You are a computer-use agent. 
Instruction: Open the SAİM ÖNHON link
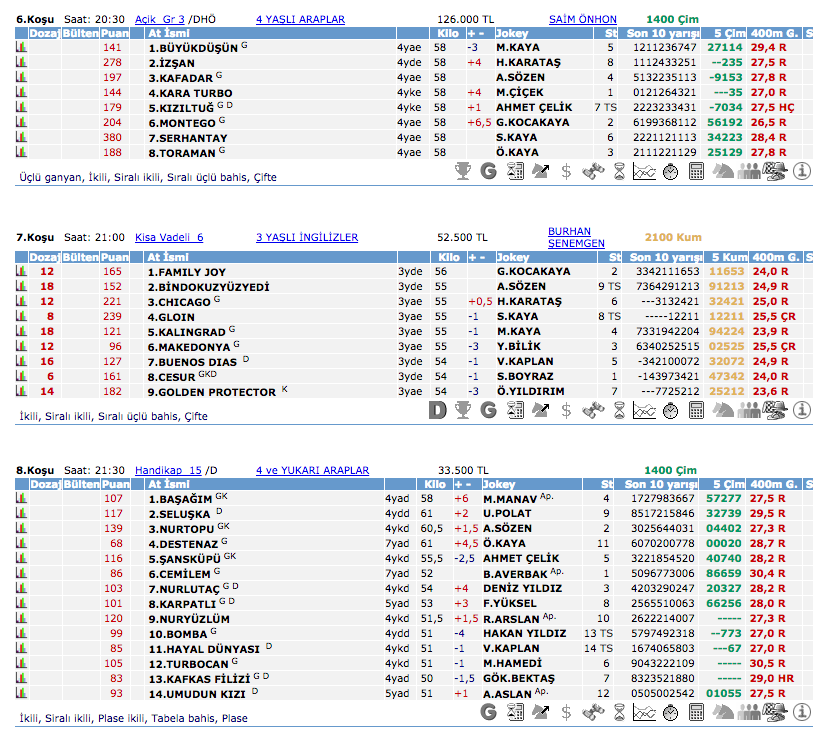pyautogui.click(x=583, y=19)
